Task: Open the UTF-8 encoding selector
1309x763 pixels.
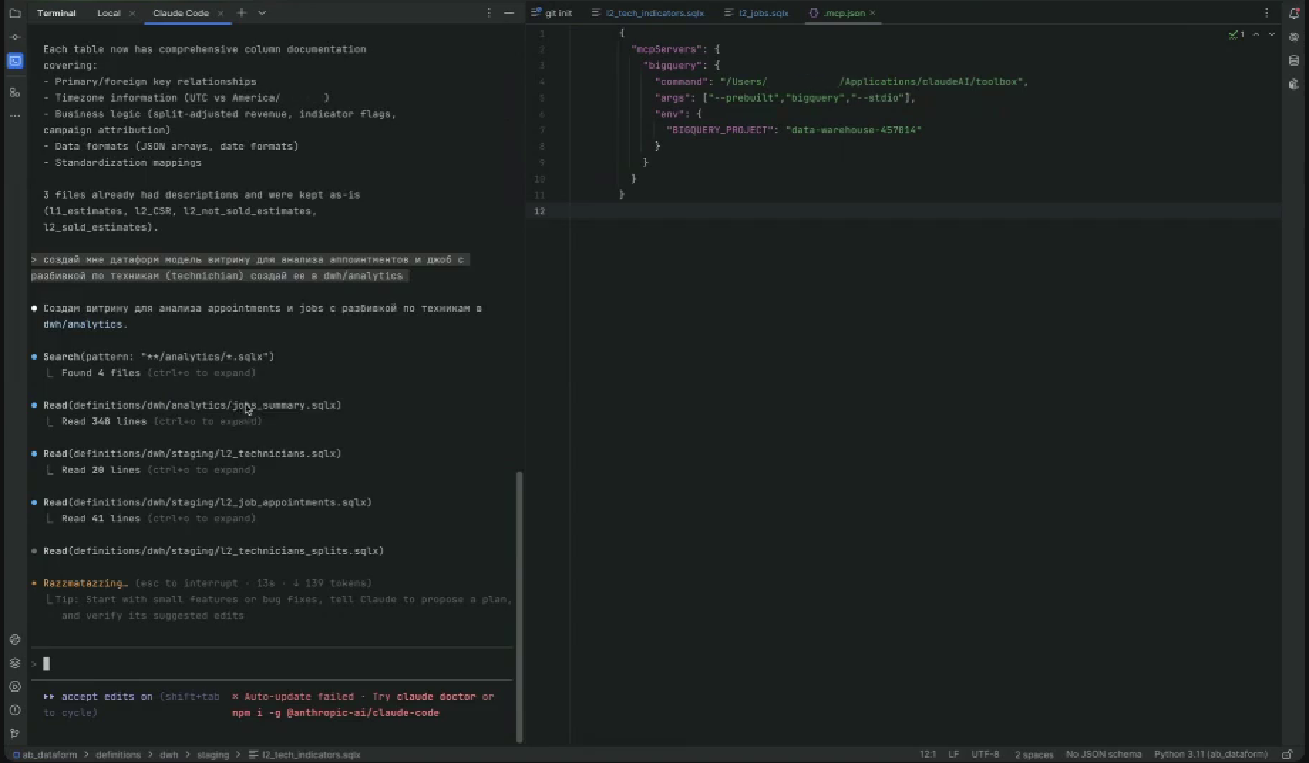Action: pyautogui.click(x=984, y=755)
